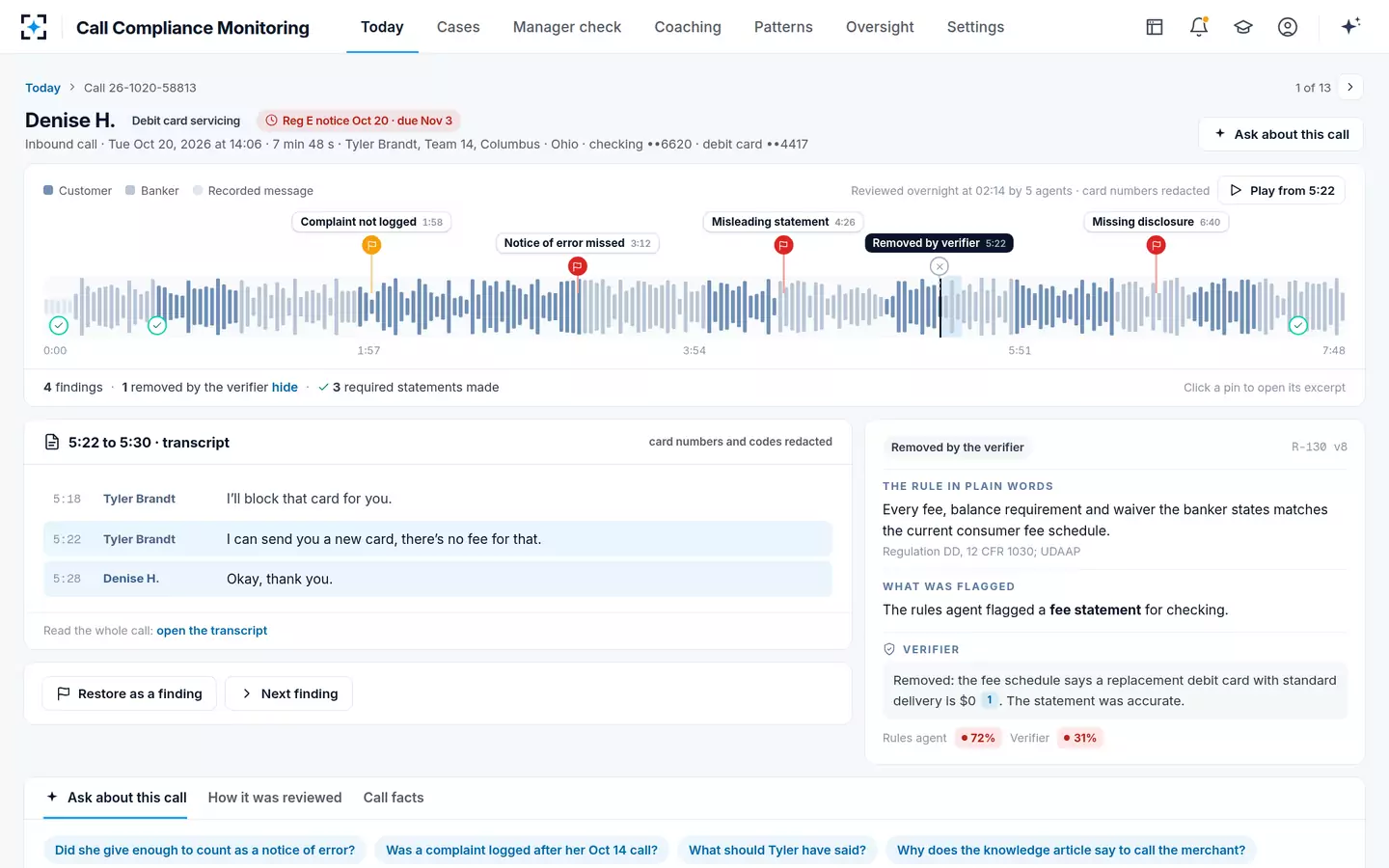Go back via the Today breadcrumb
The height and width of the screenshot is (868, 1389).
click(42, 88)
